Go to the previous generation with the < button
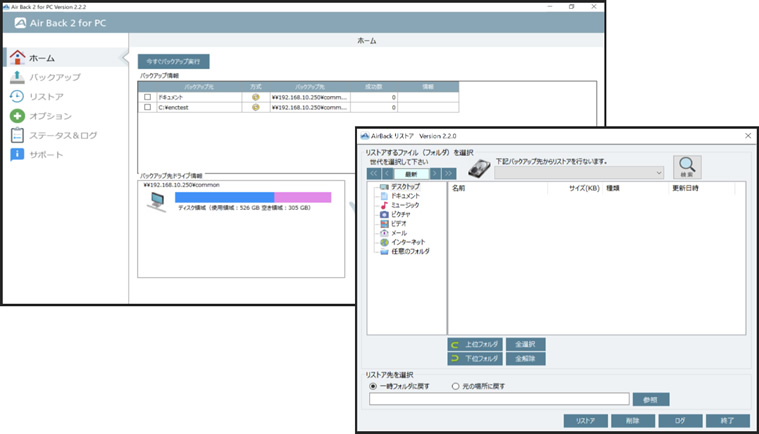This screenshot has width=759, height=434. [x=387, y=174]
